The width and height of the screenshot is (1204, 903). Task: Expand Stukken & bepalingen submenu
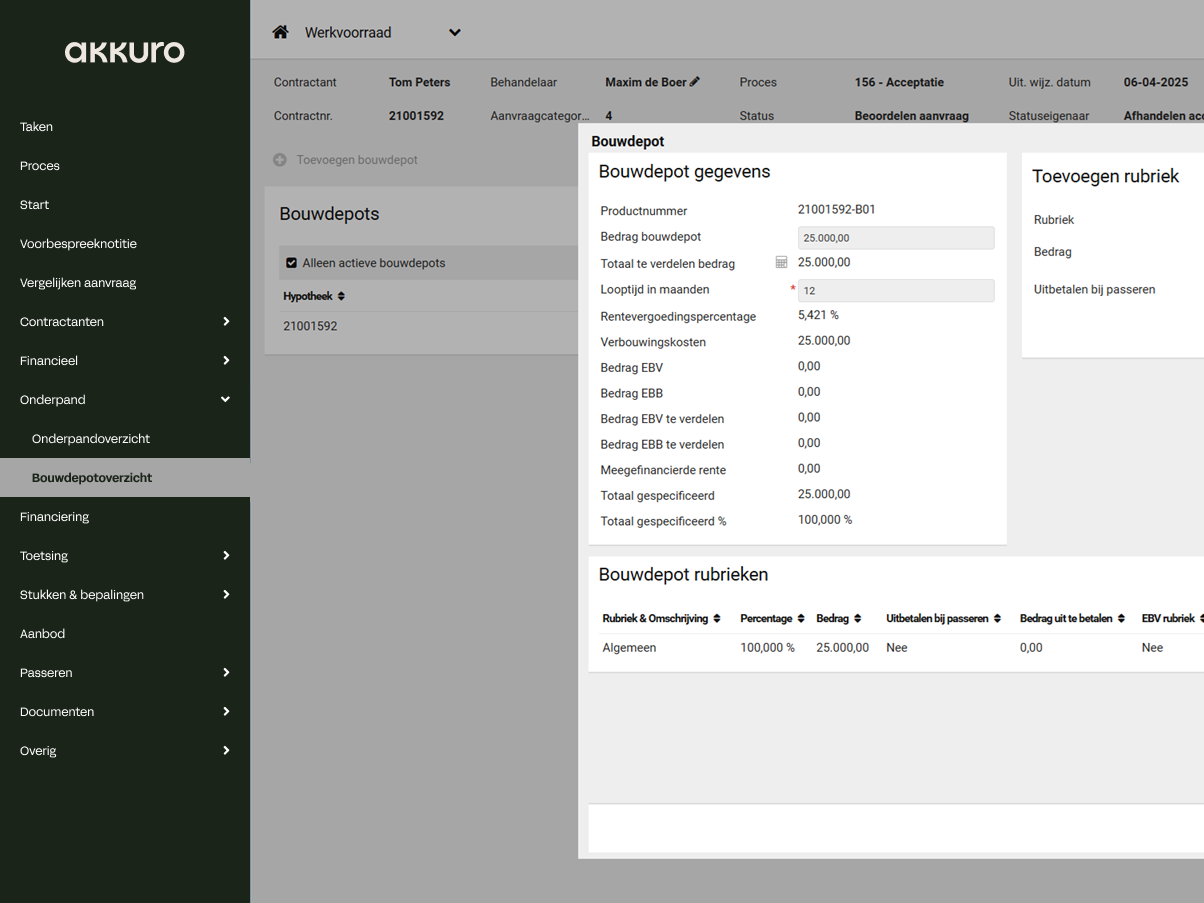tap(125, 595)
